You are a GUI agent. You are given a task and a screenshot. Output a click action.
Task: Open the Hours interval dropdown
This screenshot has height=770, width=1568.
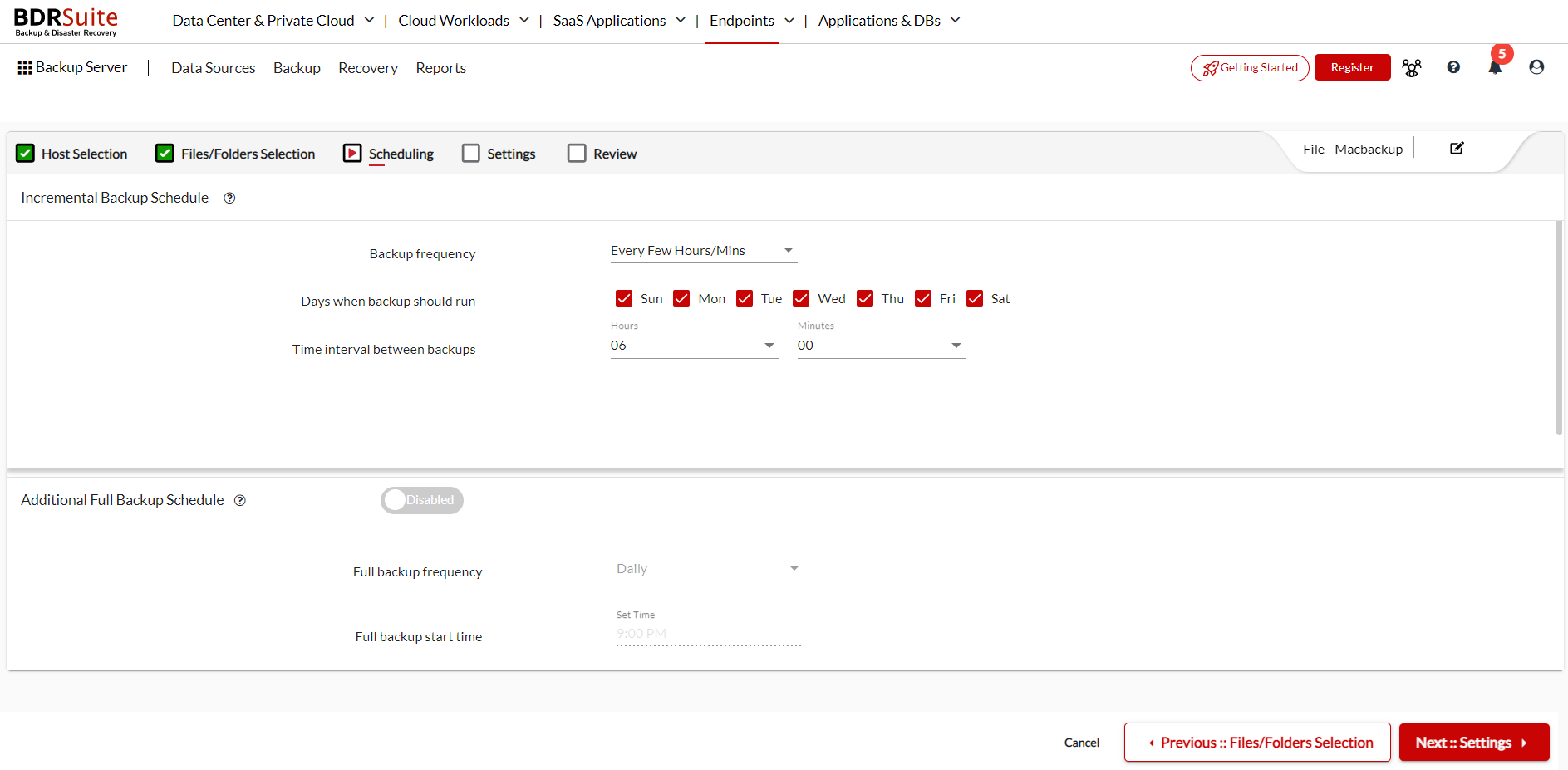[695, 346]
